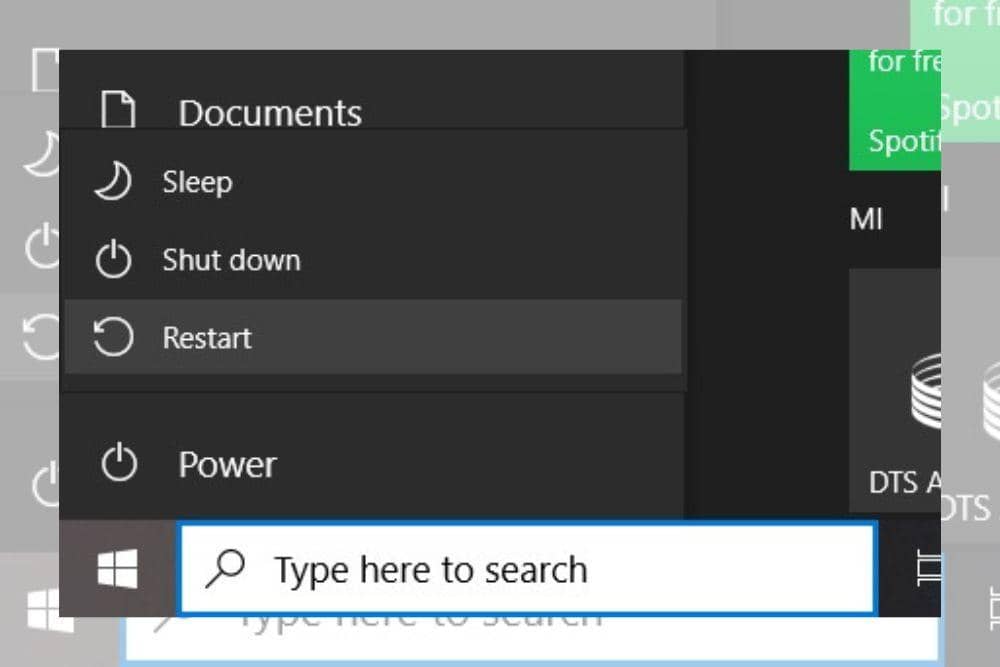Click the MI tile group header
This screenshot has height=667, width=1000.
pos(866,218)
